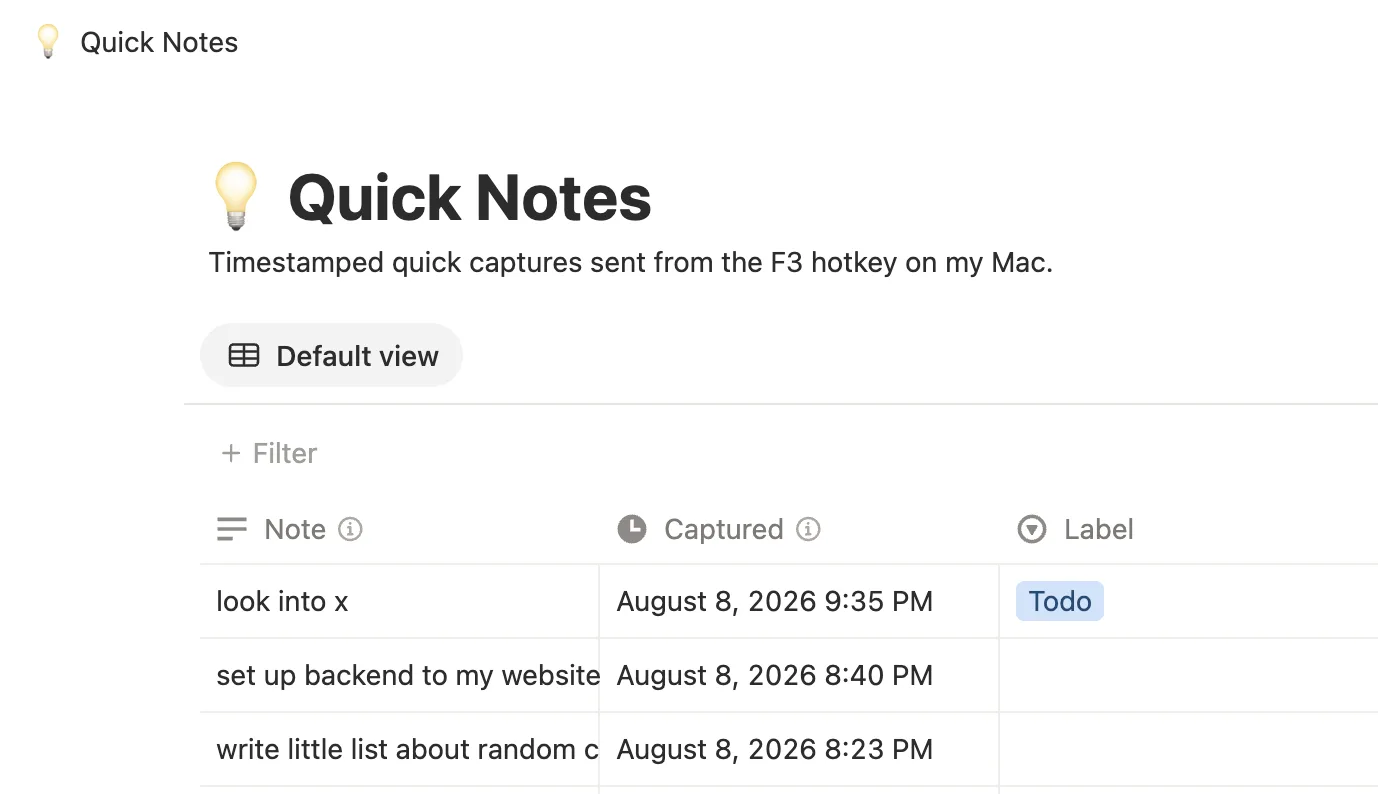Click the lightbulb icon in the breadcrumb

(47, 42)
